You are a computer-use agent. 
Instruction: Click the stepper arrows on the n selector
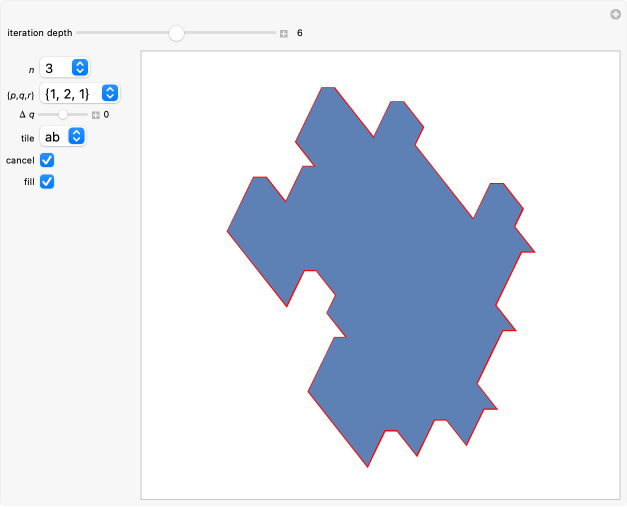point(80,68)
